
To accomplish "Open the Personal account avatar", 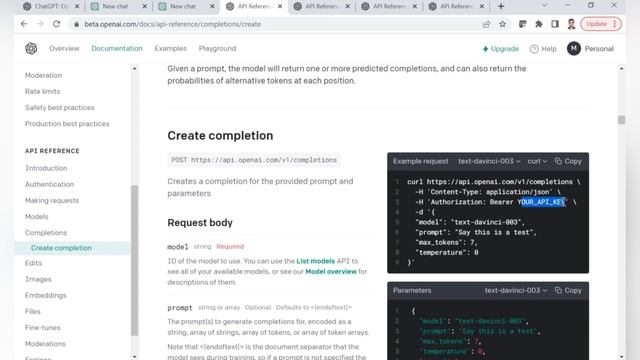I will (573, 49).
